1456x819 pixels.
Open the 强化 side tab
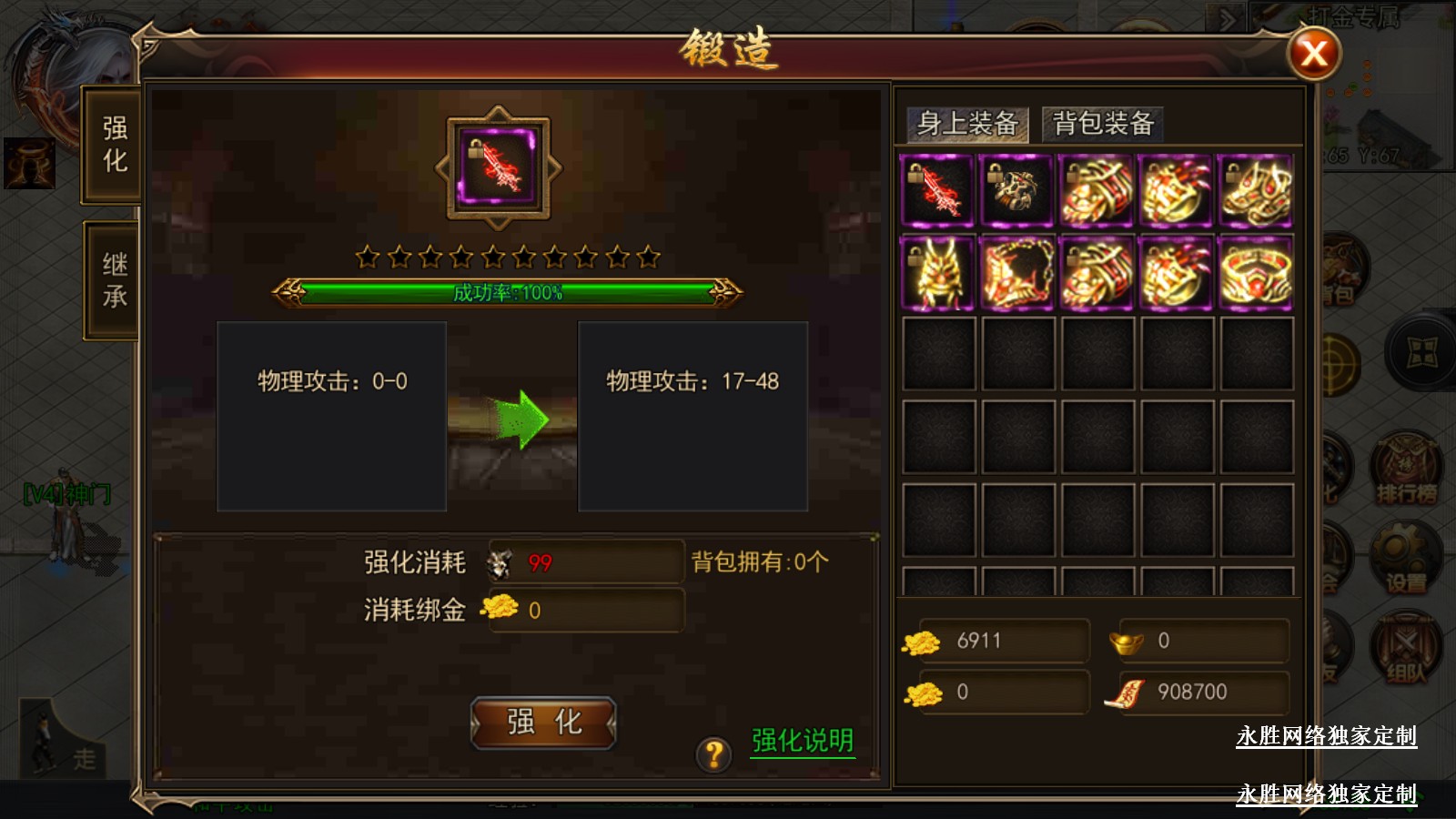pyautogui.click(x=114, y=146)
